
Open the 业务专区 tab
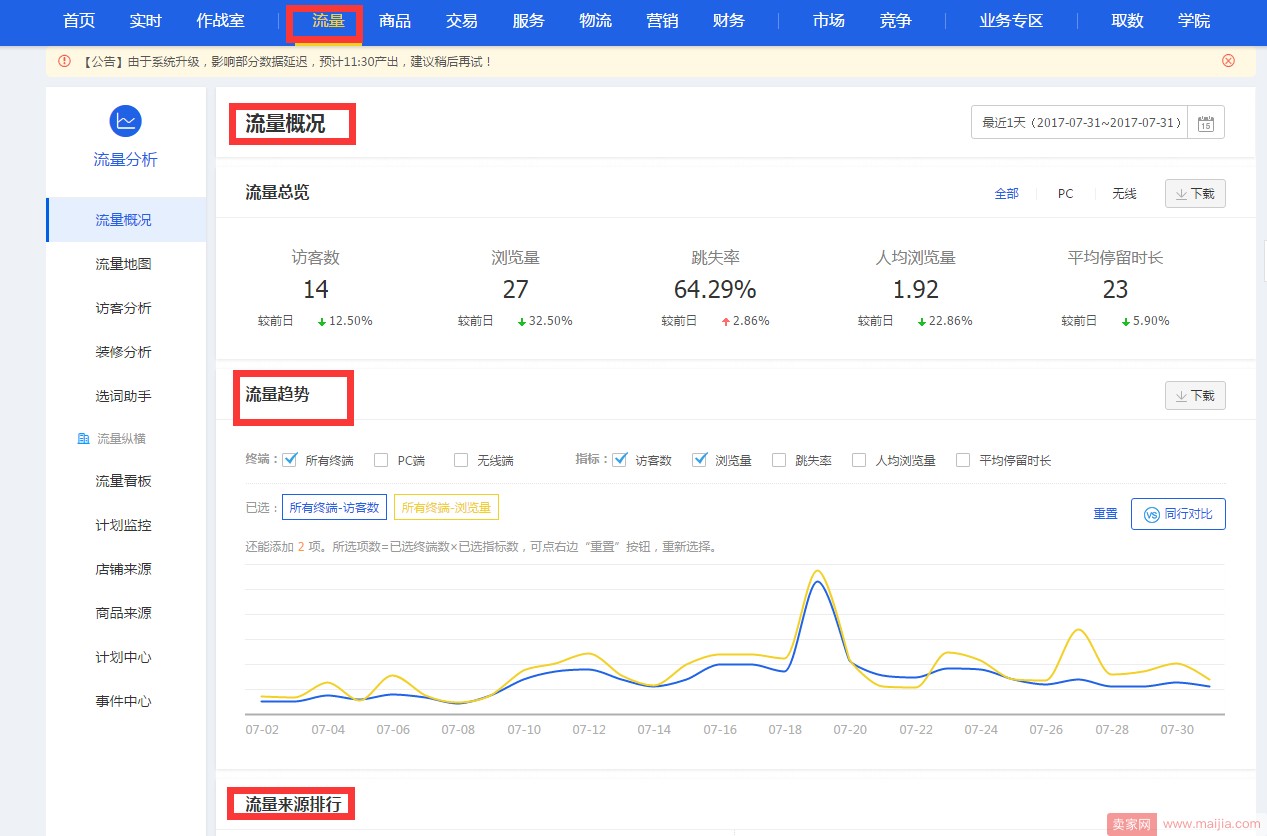(1012, 21)
